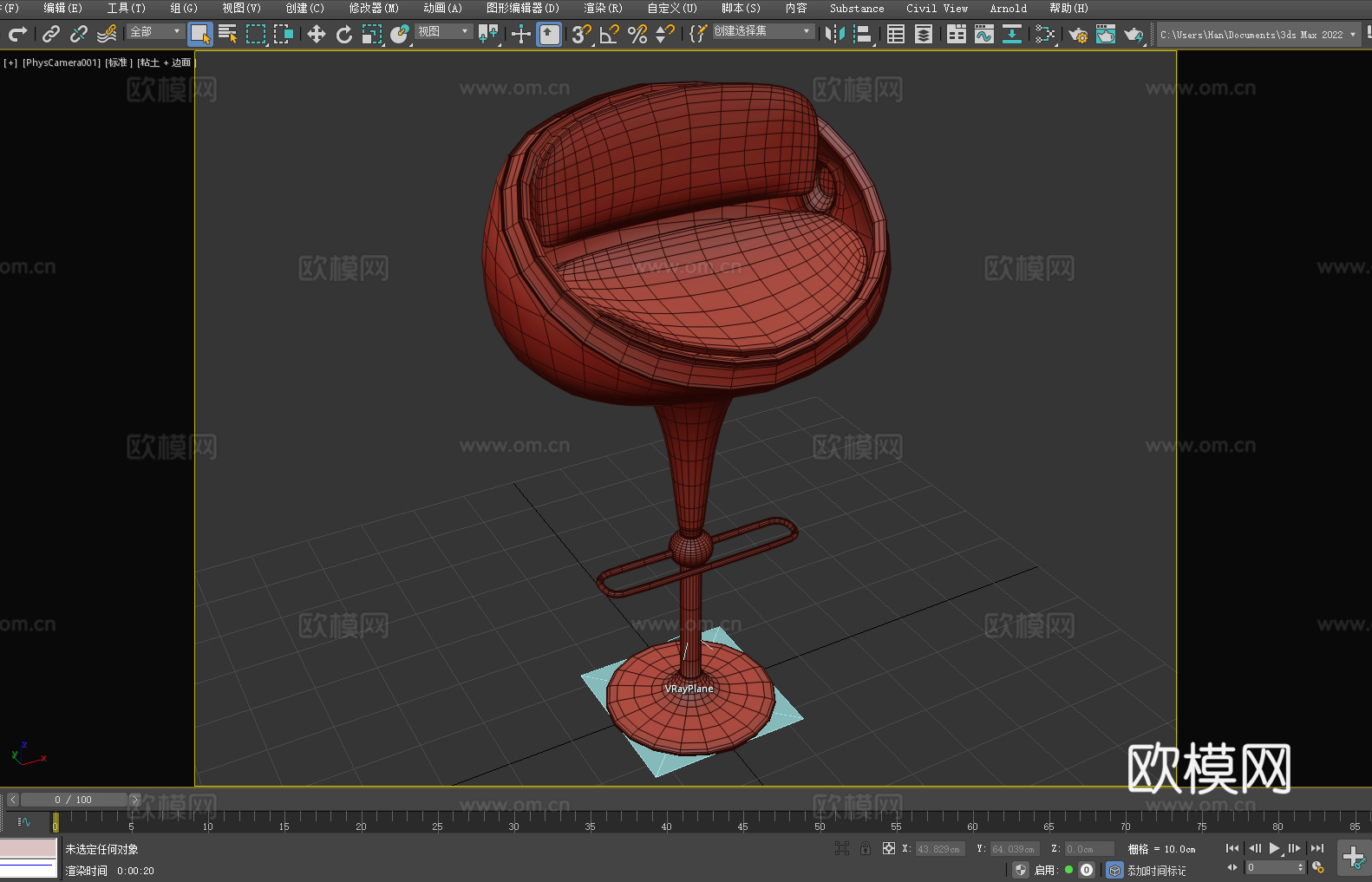Click the Mirror tool icon
The height and width of the screenshot is (882, 1372).
[x=834, y=35]
